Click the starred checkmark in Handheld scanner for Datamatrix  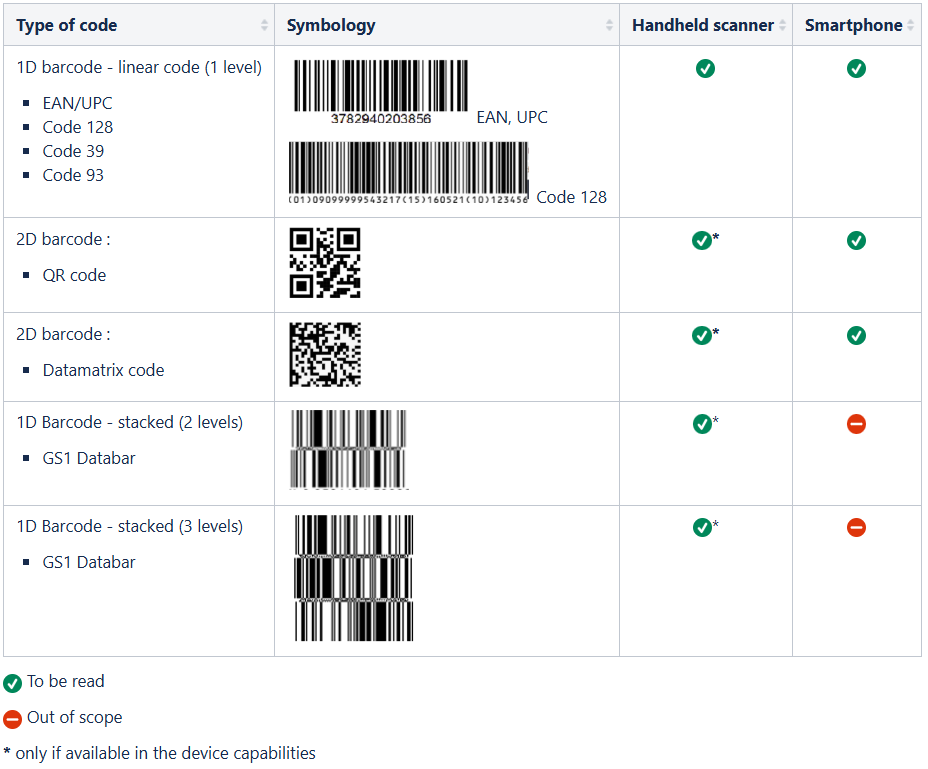pos(703,335)
